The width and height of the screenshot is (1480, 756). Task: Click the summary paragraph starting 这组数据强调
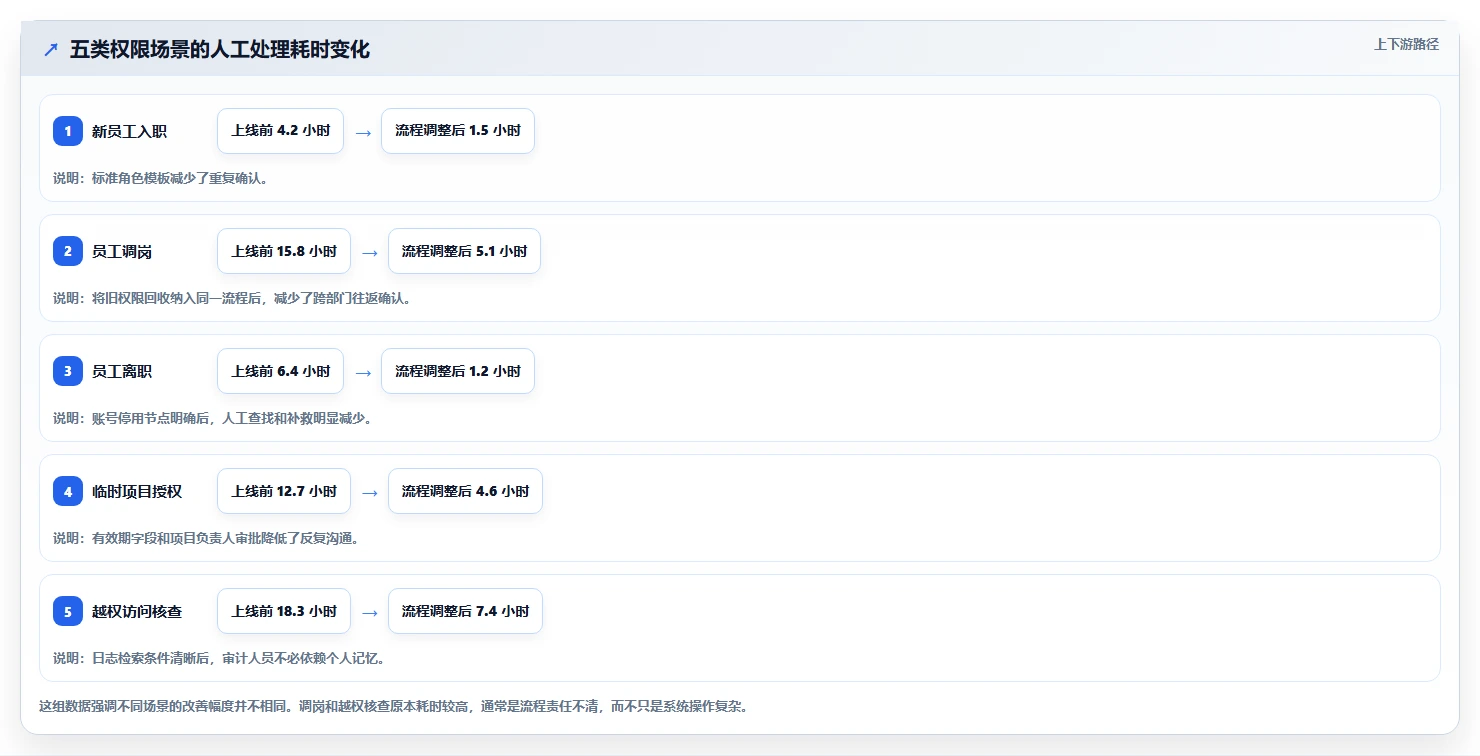pos(393,706)
